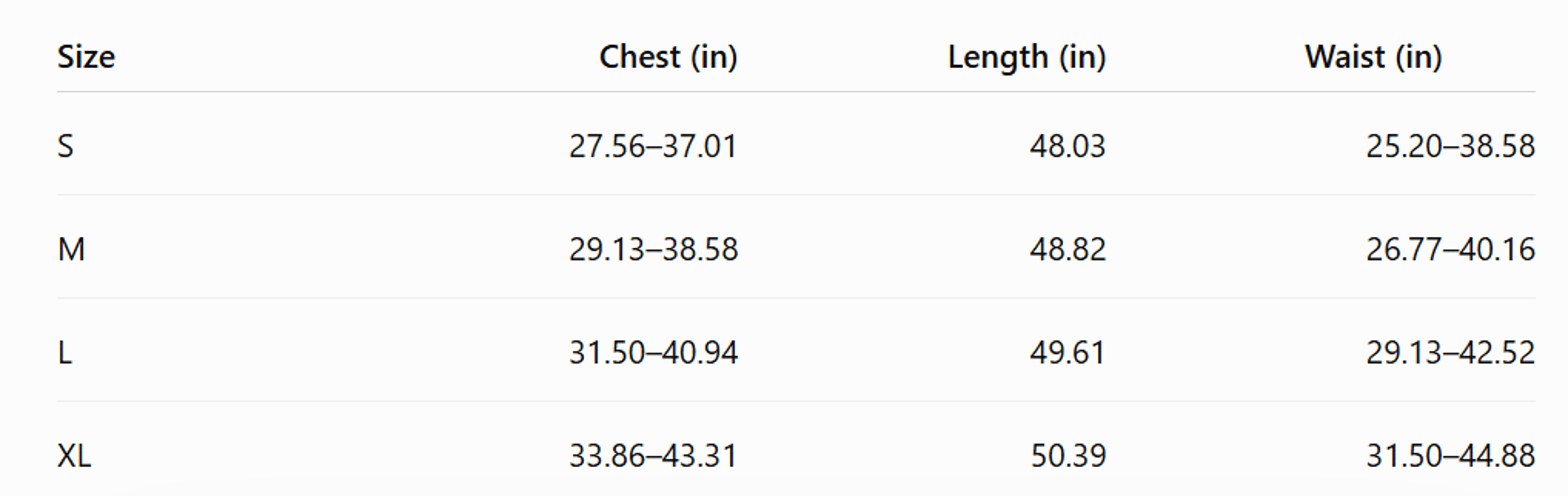This screenshot has width=1568, height=496.
Task: Select the S size row label
Action: click(65, 146)
